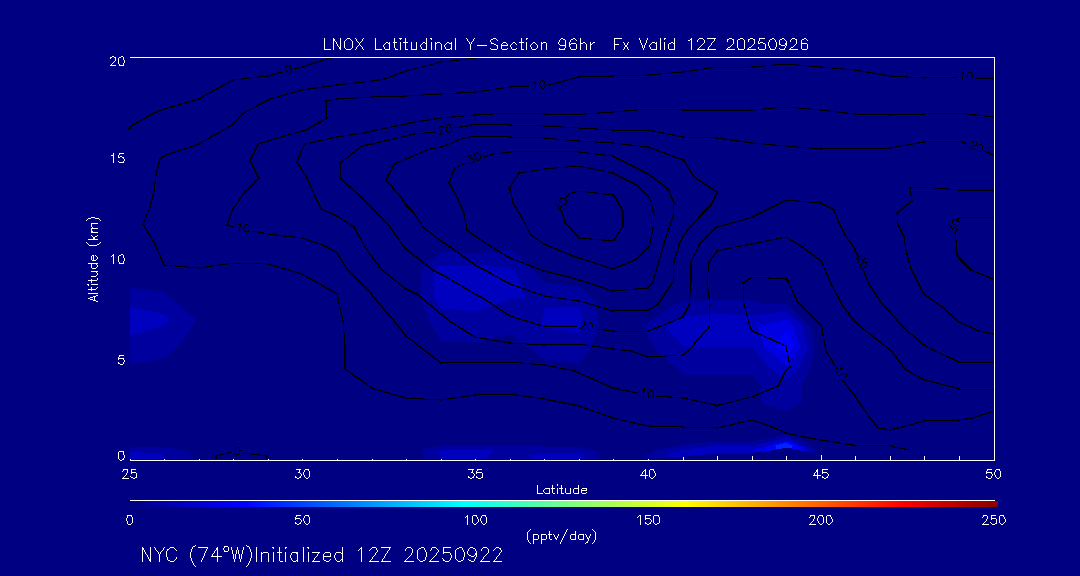Click the "Altitude (km)" vertical axis label
The width and height of the screenshot is (1080, 576).
tap(94, 258)
